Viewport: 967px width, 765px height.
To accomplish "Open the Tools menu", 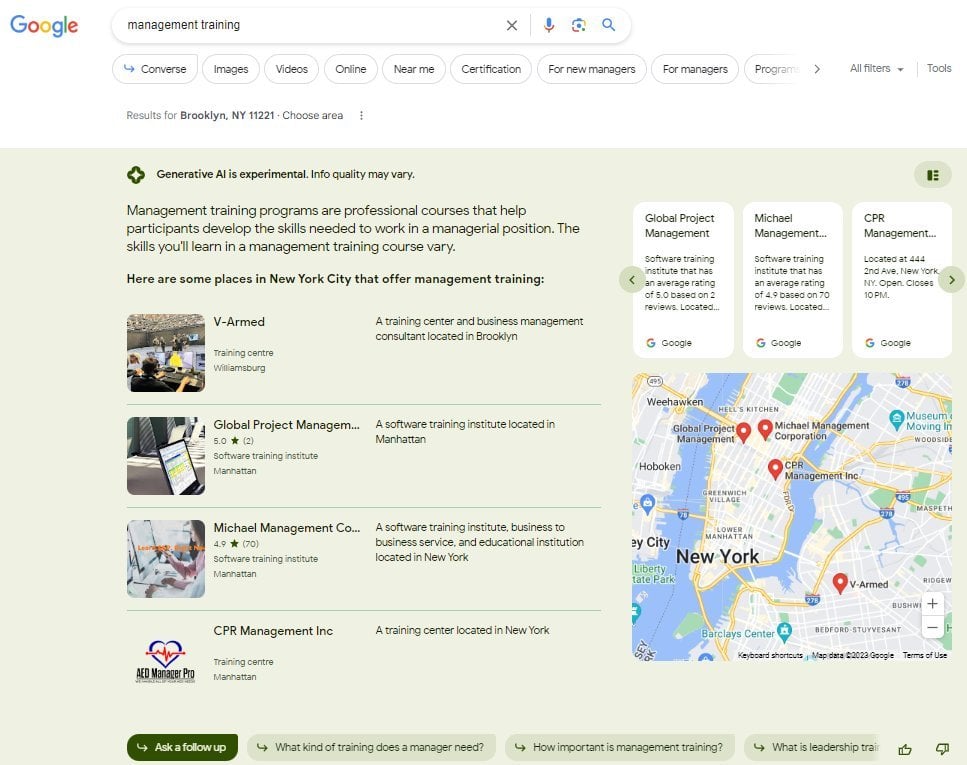I will [x=939, y=68].
